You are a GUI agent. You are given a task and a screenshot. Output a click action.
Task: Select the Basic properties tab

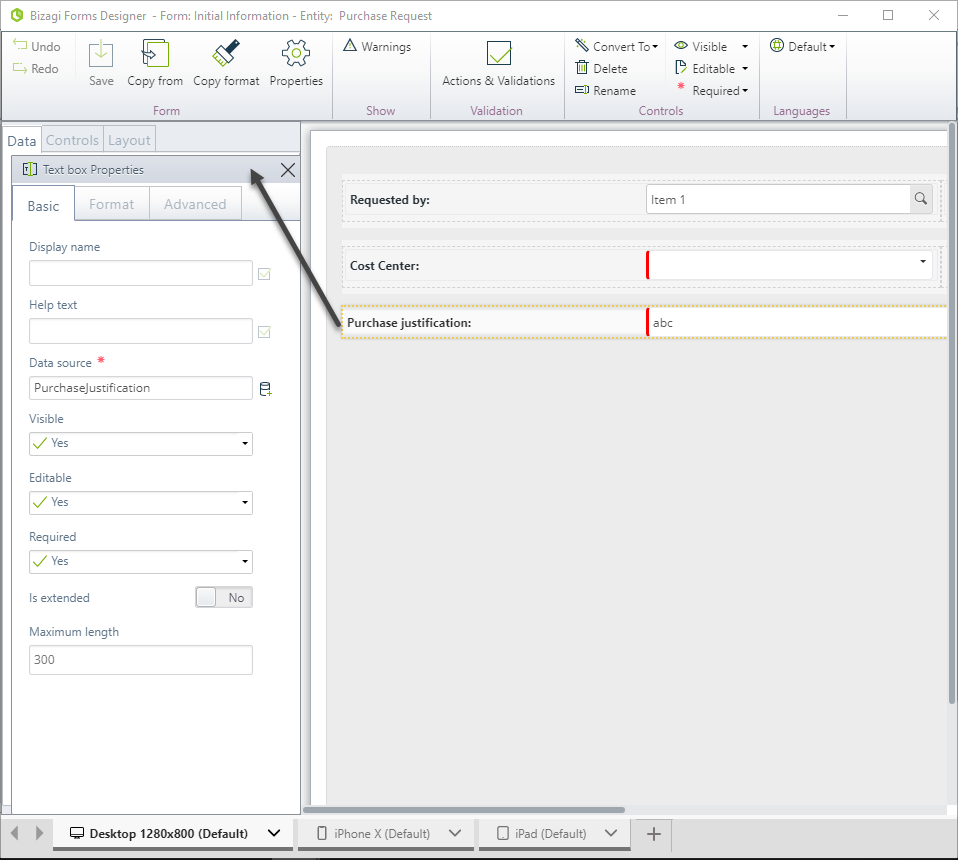coord(43,205)
